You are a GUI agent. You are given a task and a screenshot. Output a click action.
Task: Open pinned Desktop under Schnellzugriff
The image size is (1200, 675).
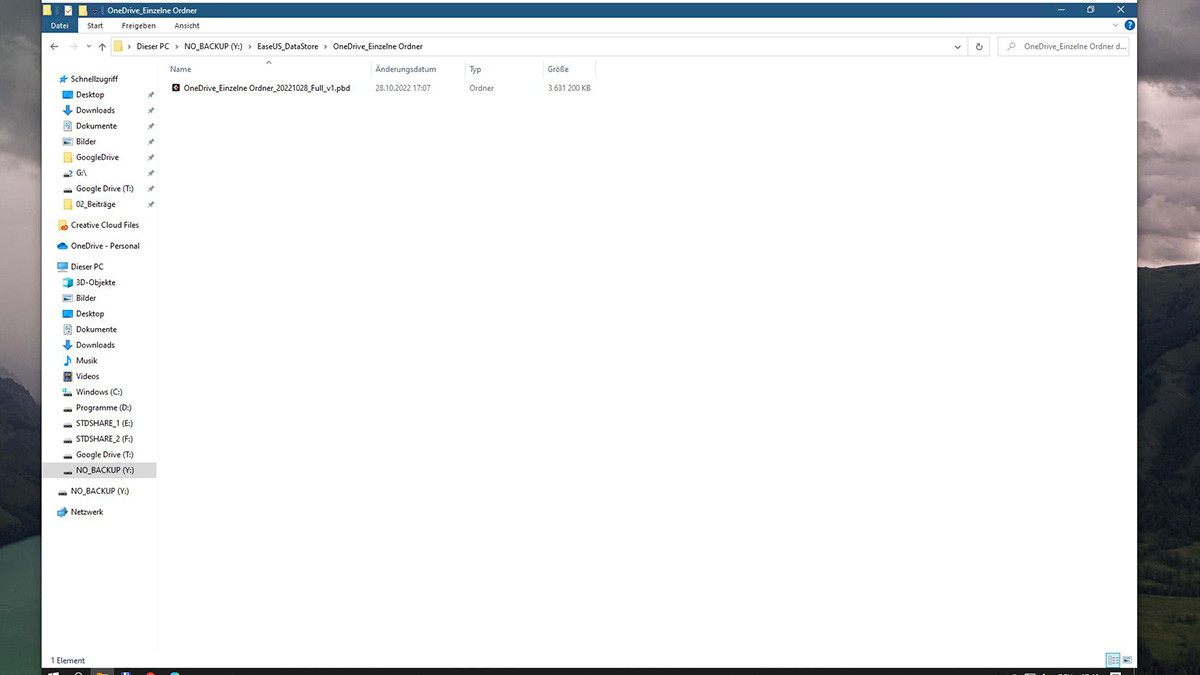[x=90, y=95]
